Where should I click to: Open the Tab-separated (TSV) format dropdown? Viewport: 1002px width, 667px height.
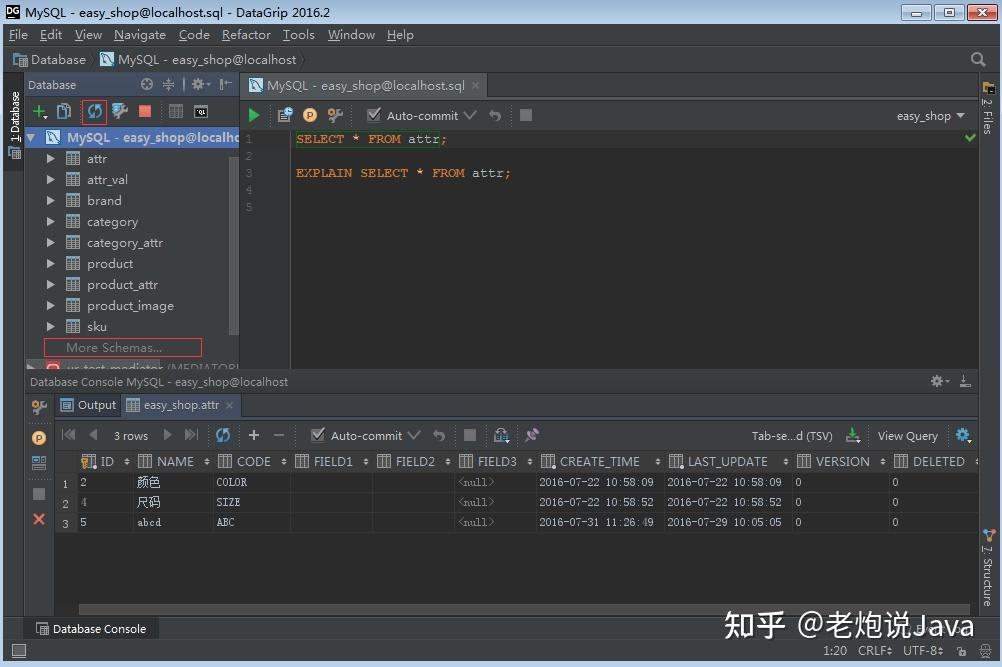tap(793, 435)
